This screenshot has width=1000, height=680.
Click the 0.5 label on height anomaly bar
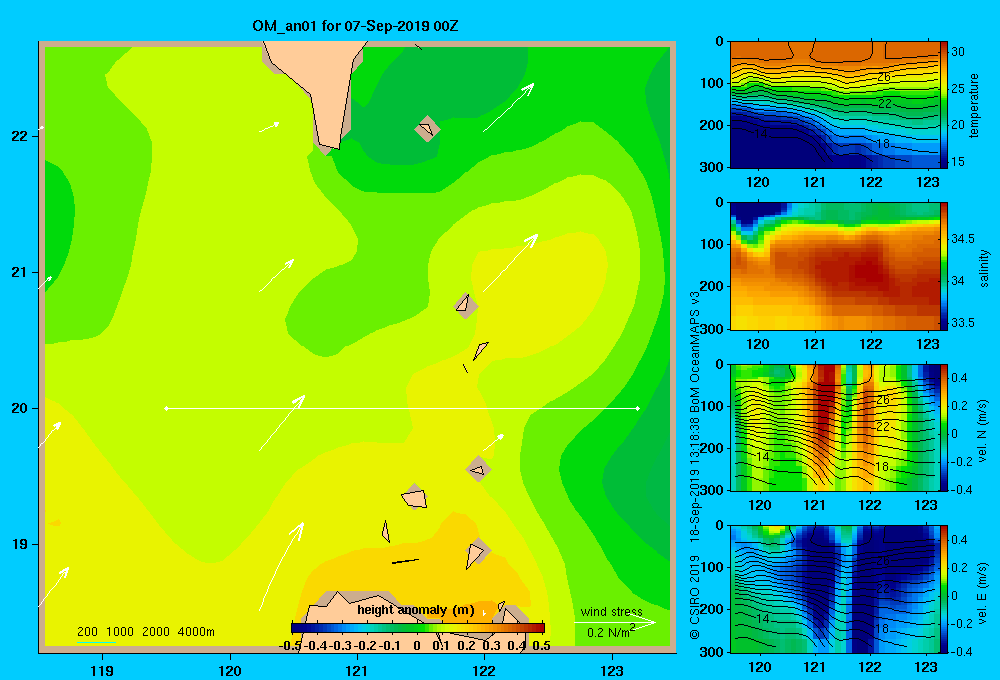[541, 646]
